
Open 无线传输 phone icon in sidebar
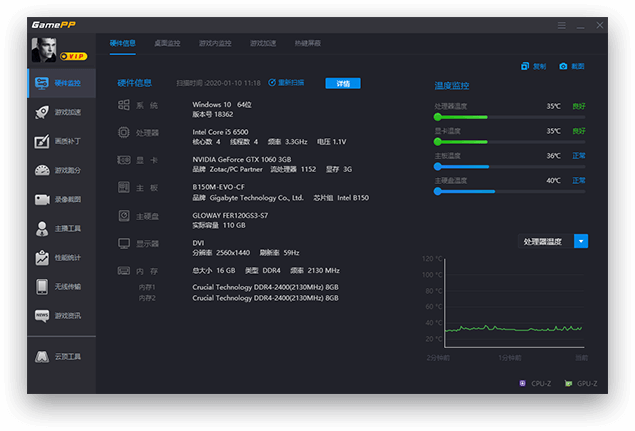click(x=61, y=286)
